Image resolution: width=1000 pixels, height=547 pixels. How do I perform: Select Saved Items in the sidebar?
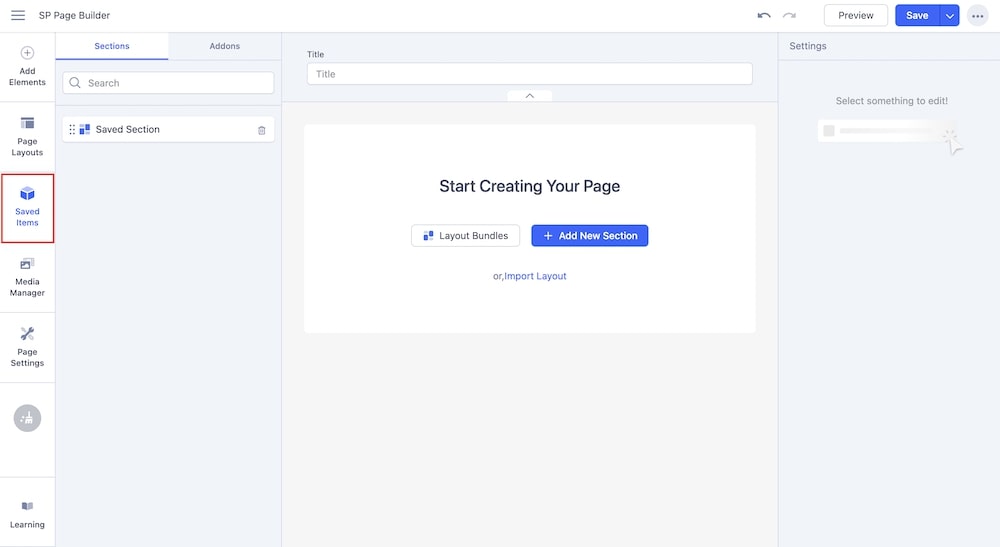tap(27, 207)
